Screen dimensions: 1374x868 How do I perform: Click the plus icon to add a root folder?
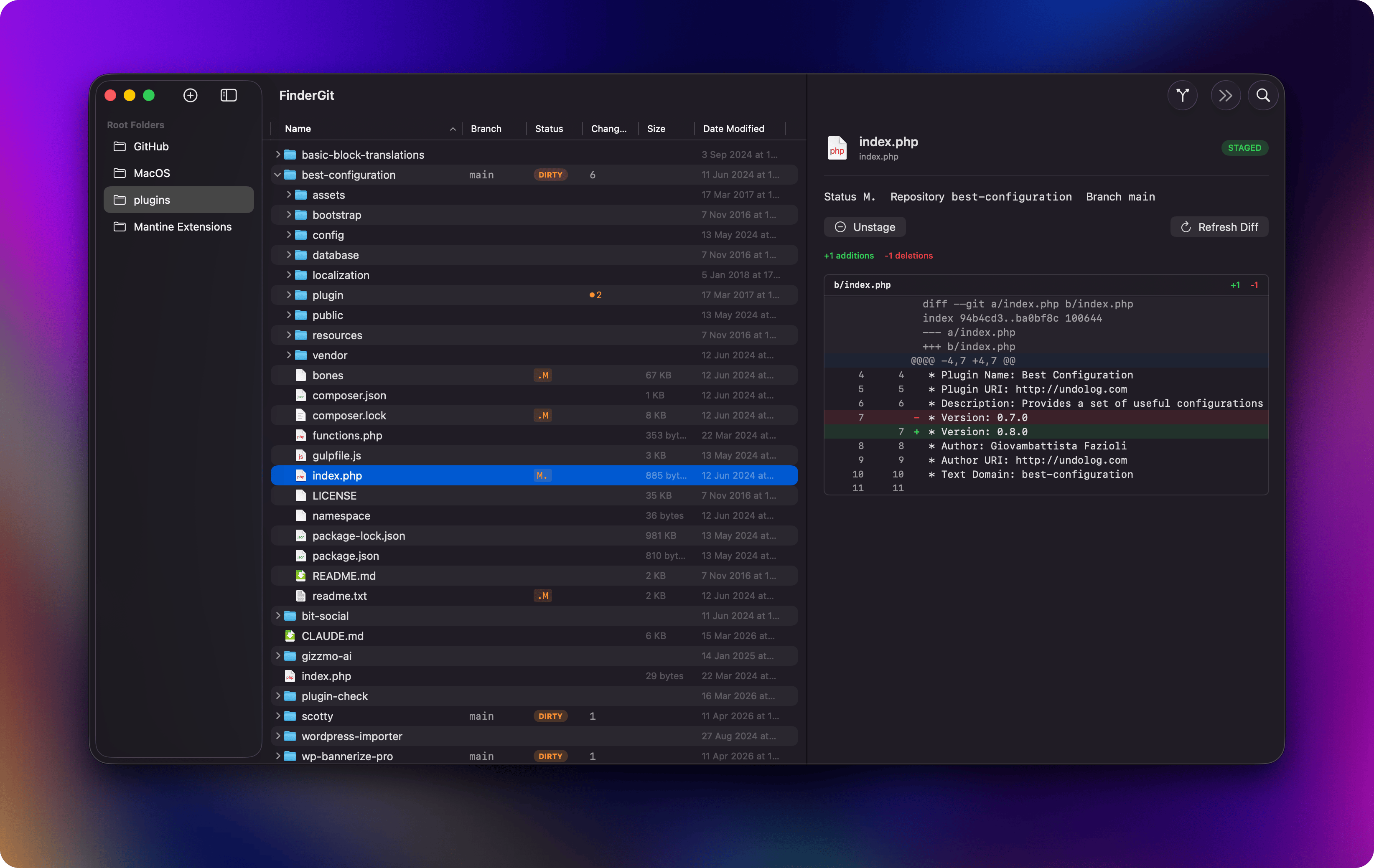pos(190,95)
